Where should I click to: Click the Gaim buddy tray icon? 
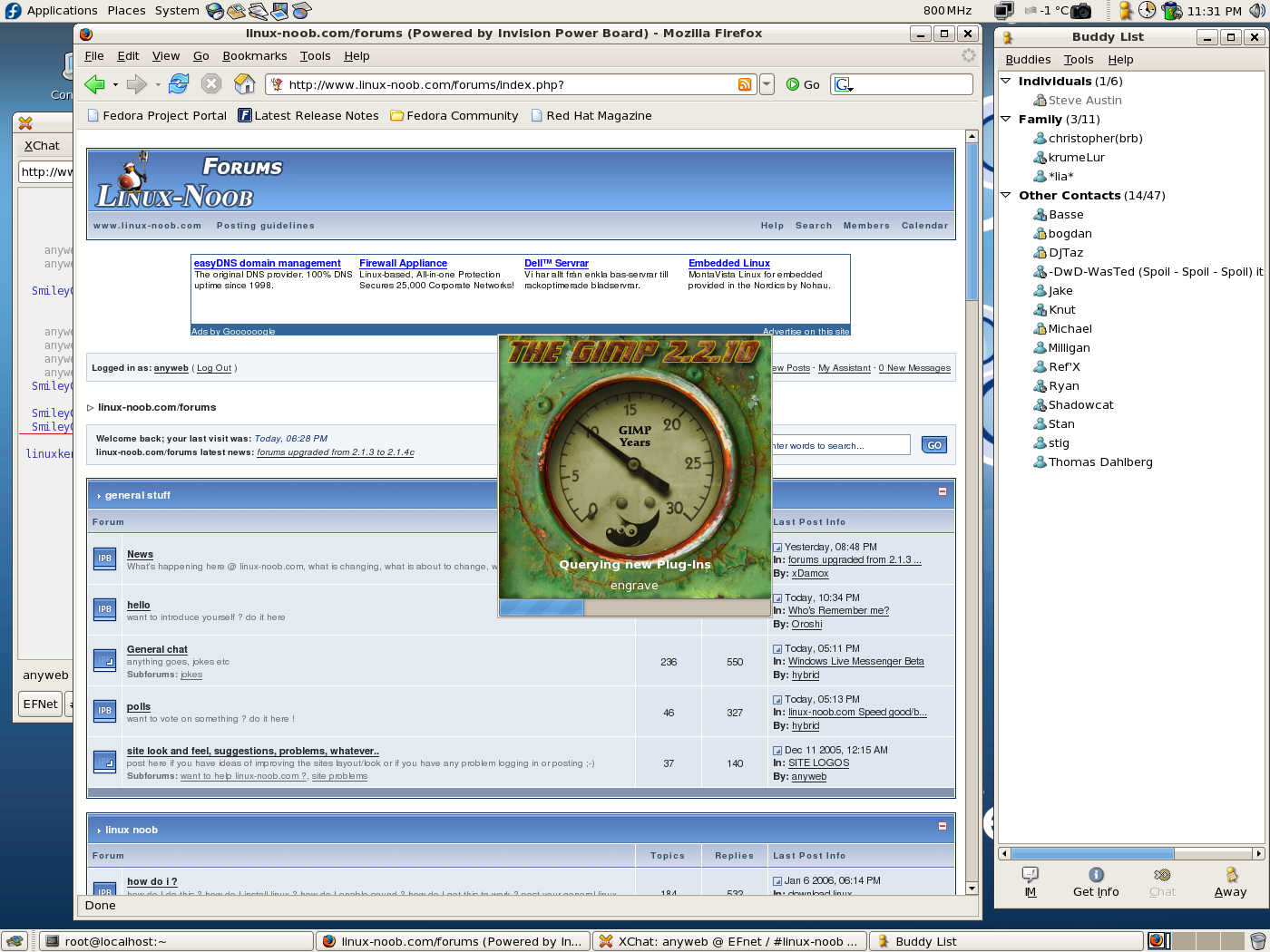(x=1126, y=11)
